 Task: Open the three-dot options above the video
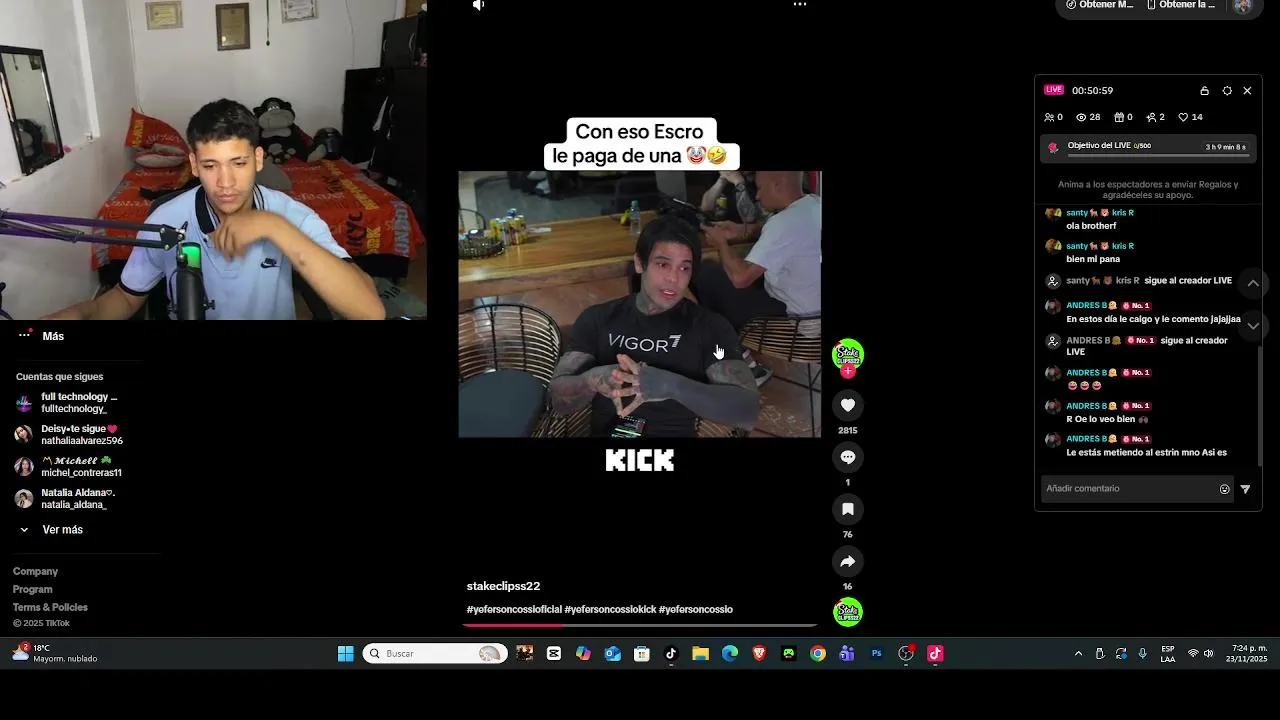(x=800, y=5)
